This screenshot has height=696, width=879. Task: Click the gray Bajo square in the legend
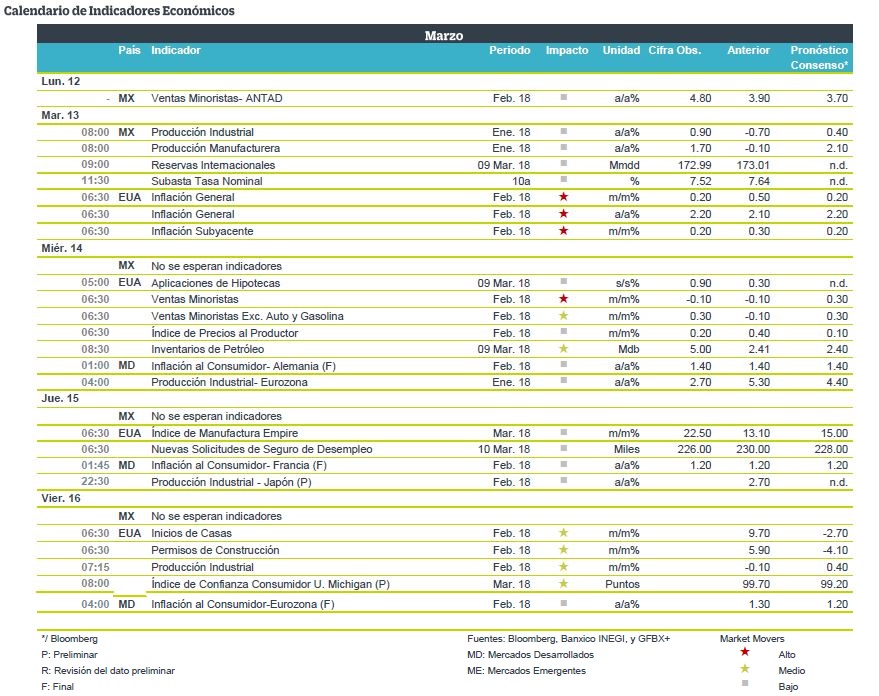(744, 683)
